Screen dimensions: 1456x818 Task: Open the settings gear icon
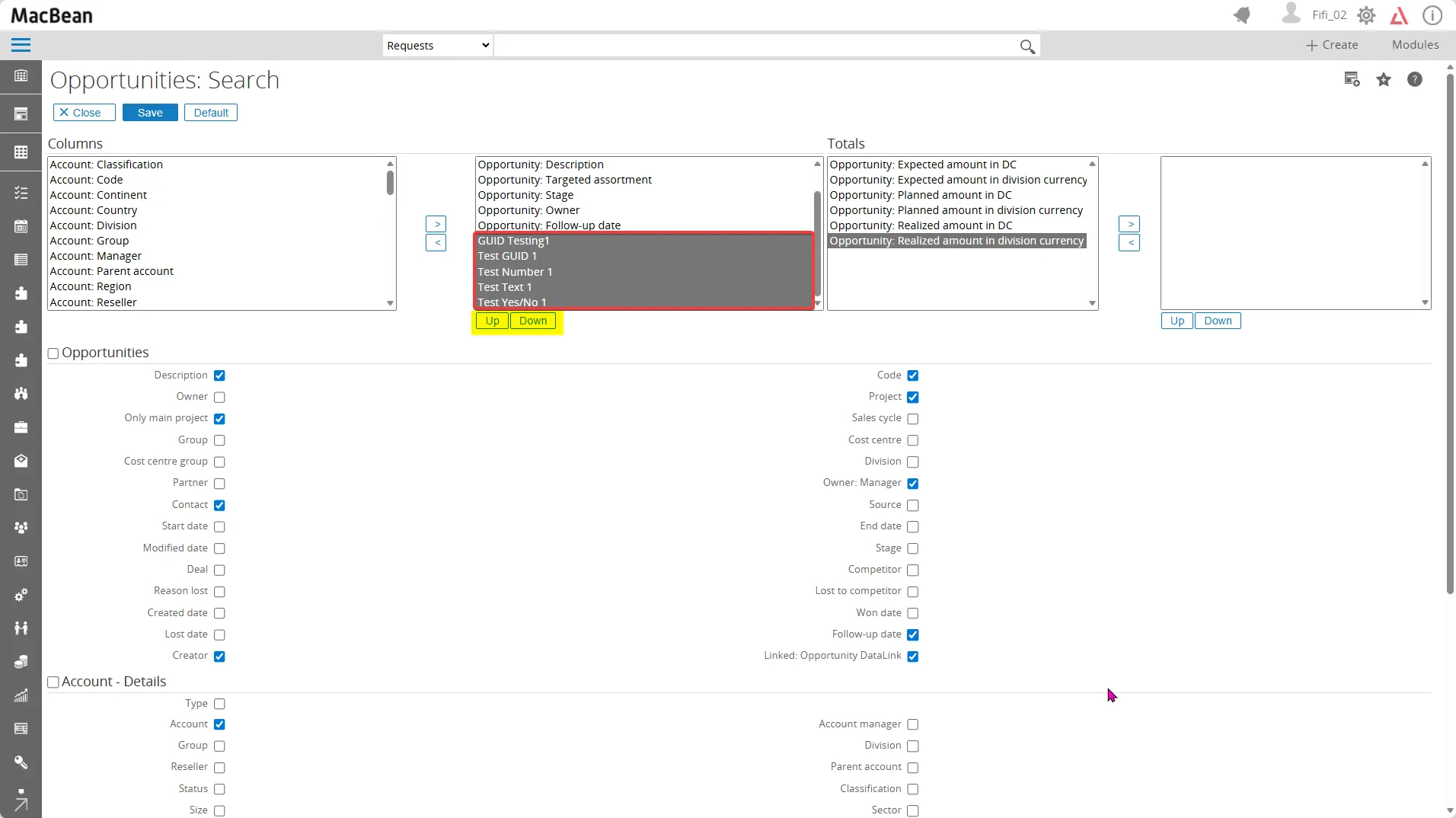[x=1366, y=15]
